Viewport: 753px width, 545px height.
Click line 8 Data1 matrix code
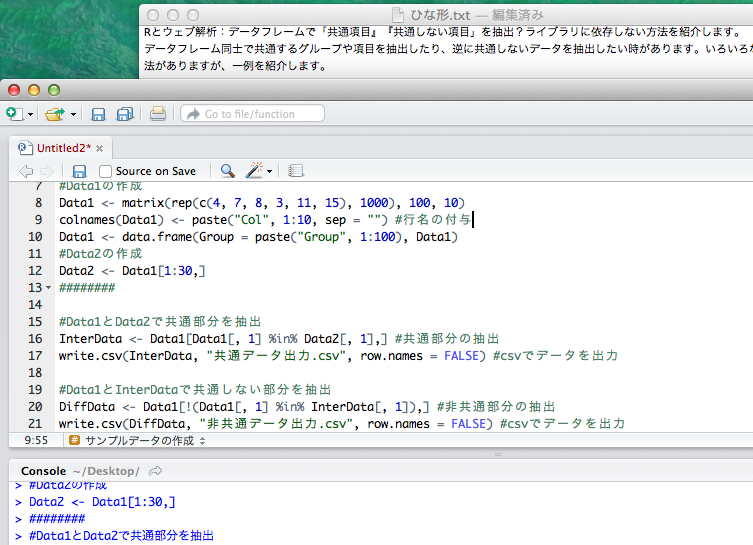tap(262, 203)
